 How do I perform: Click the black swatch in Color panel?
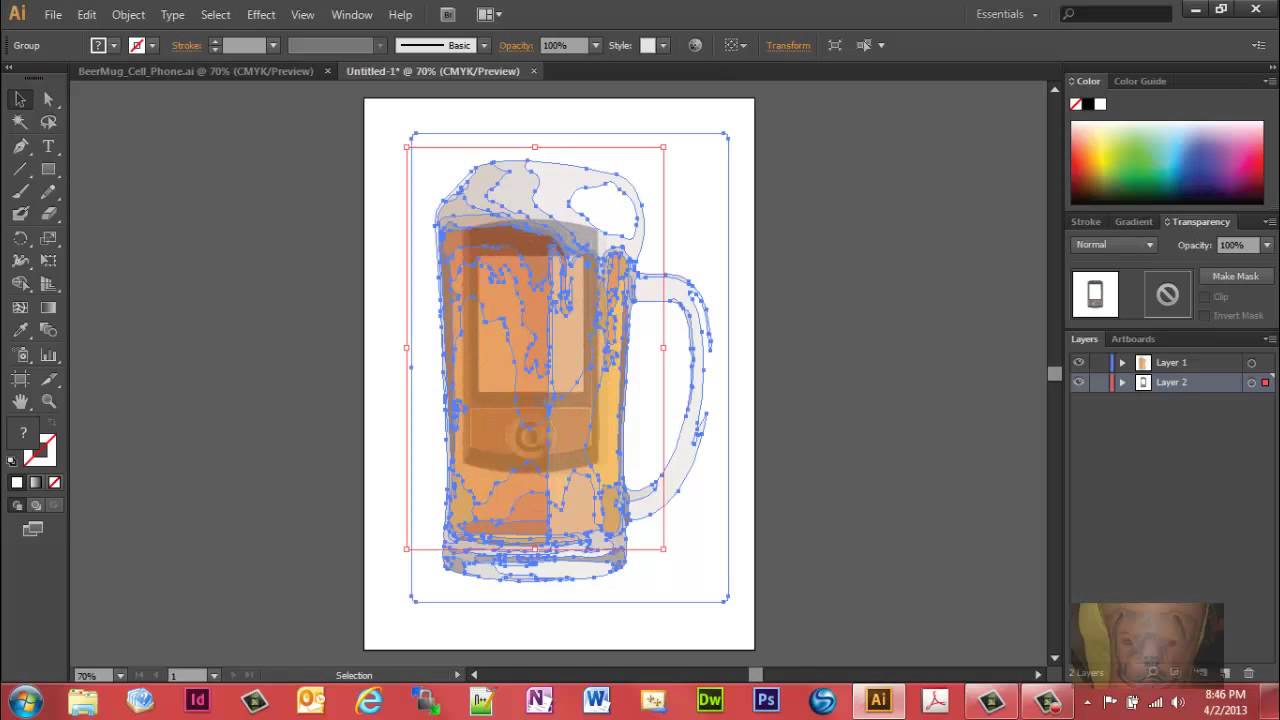tap(1088, 104)
